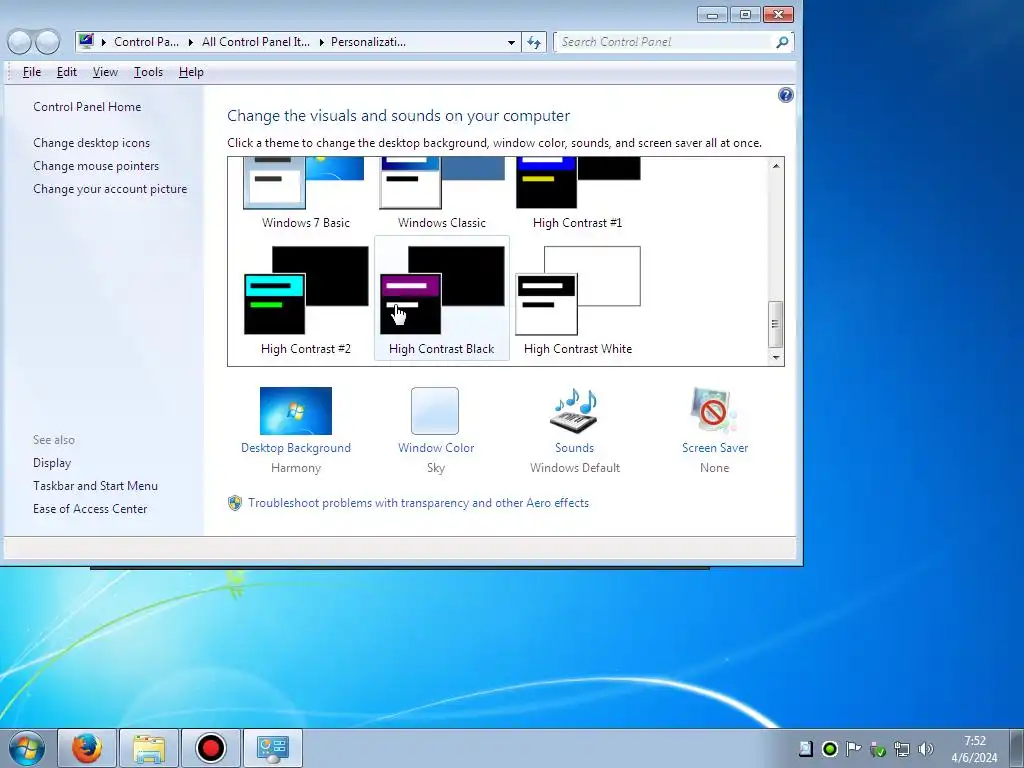Expand arrow before Control Panel breadcrumb

104,42
